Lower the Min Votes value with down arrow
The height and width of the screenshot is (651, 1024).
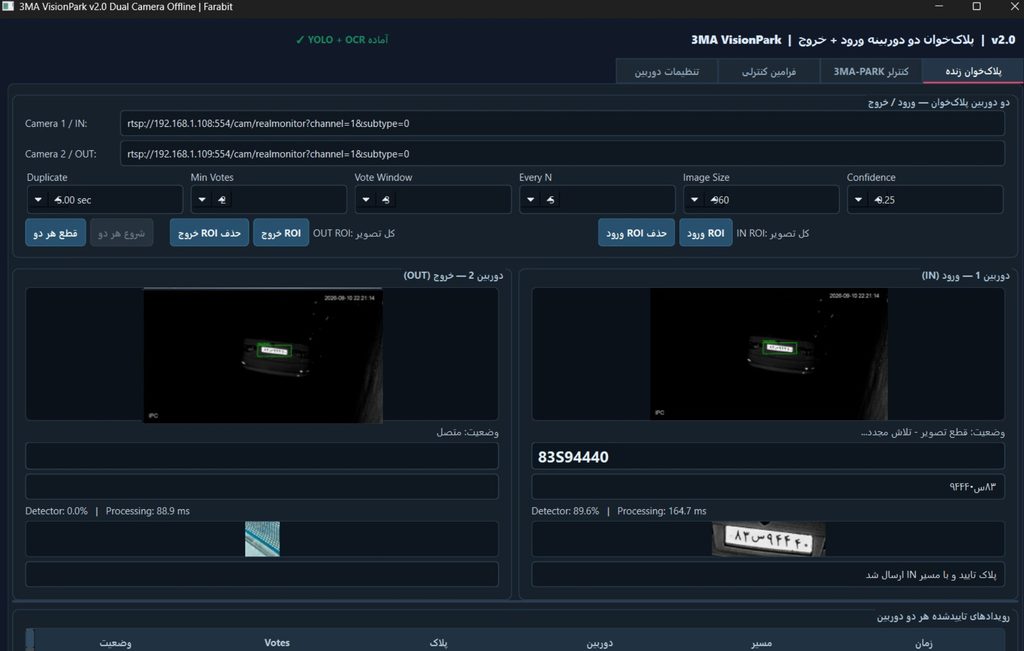(202, 200)
